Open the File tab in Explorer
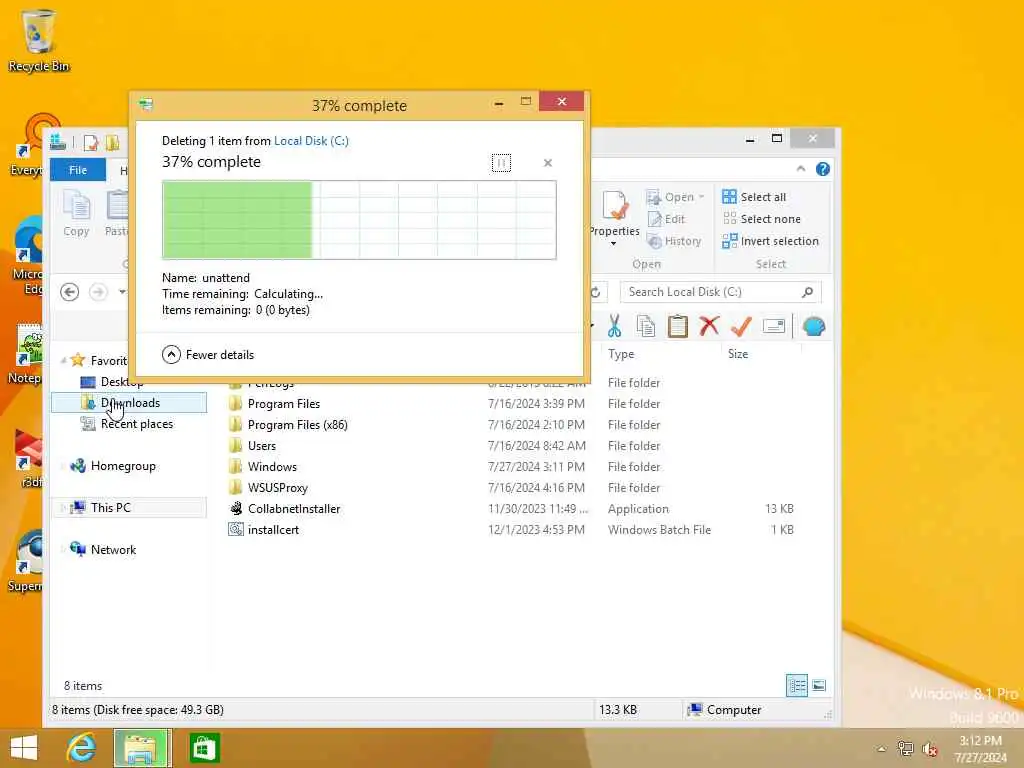The image size is (1024, 768). 78,170
